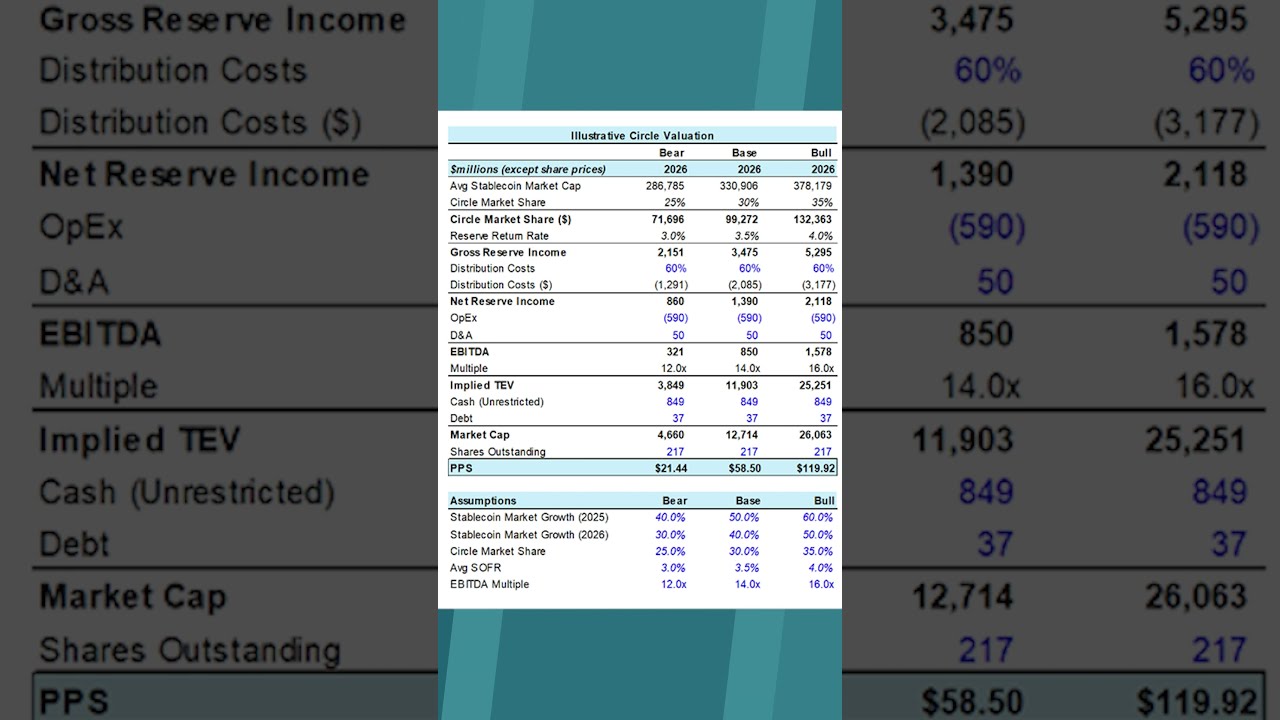Click the 25% Bear market share percentage
The image size is (1280, 720).
pyautogui.click(x=675, y=202)
